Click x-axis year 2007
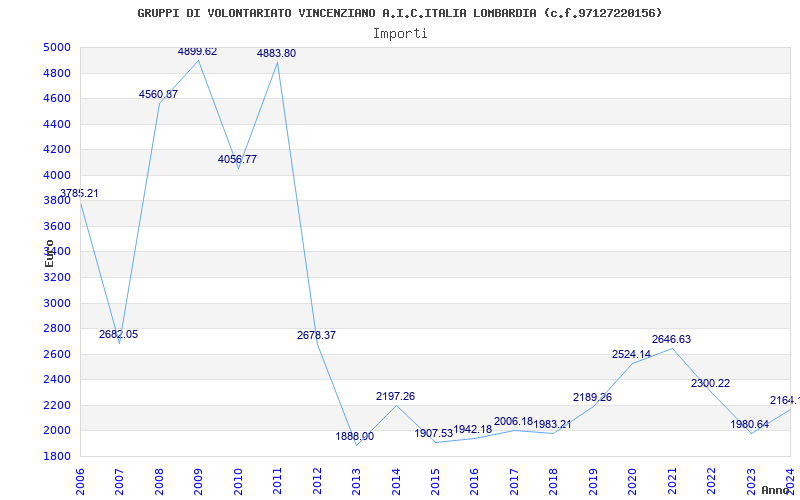 (119, 481)
